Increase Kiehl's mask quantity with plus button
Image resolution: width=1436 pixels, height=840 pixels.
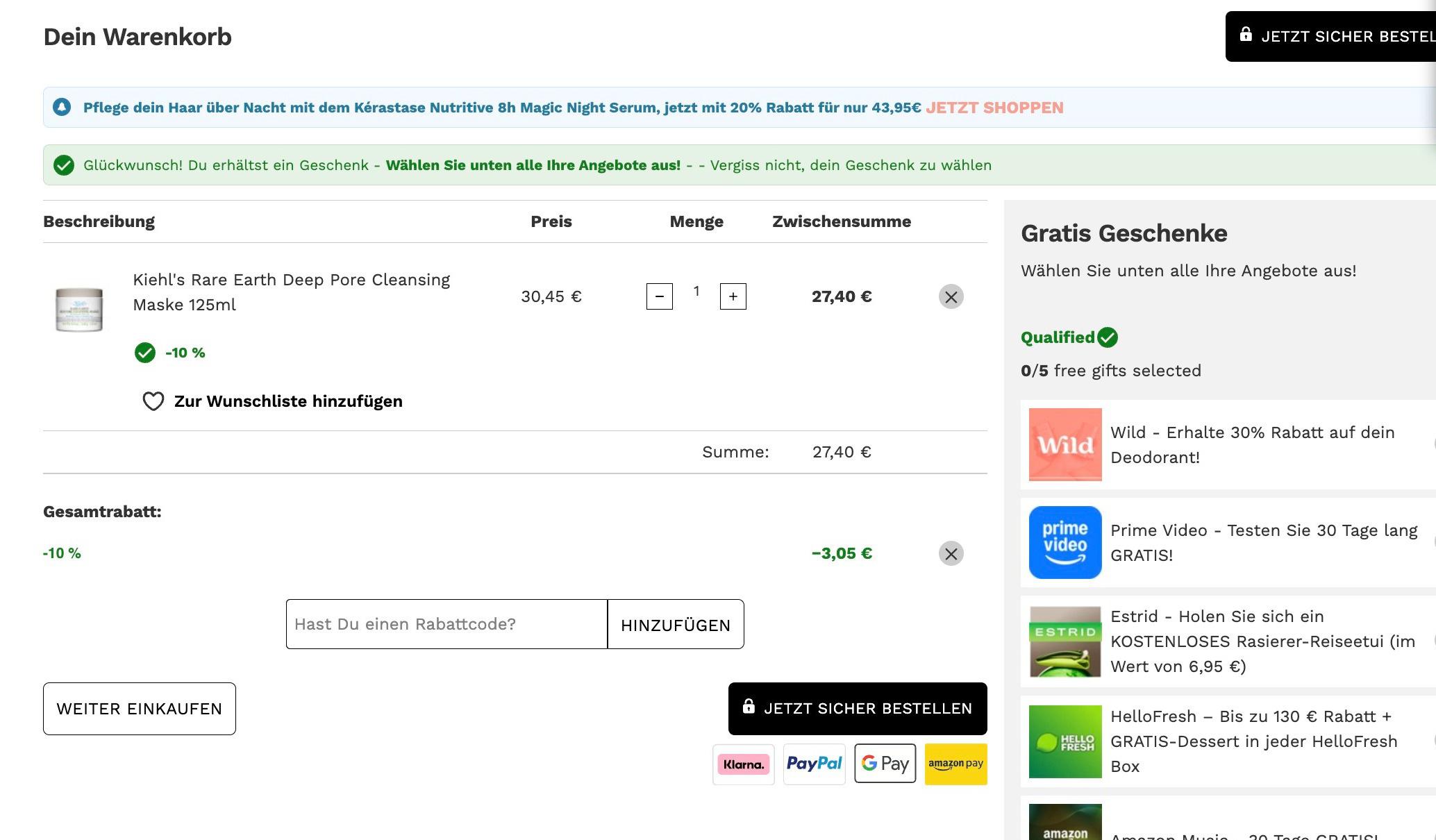tap(733, 296)
